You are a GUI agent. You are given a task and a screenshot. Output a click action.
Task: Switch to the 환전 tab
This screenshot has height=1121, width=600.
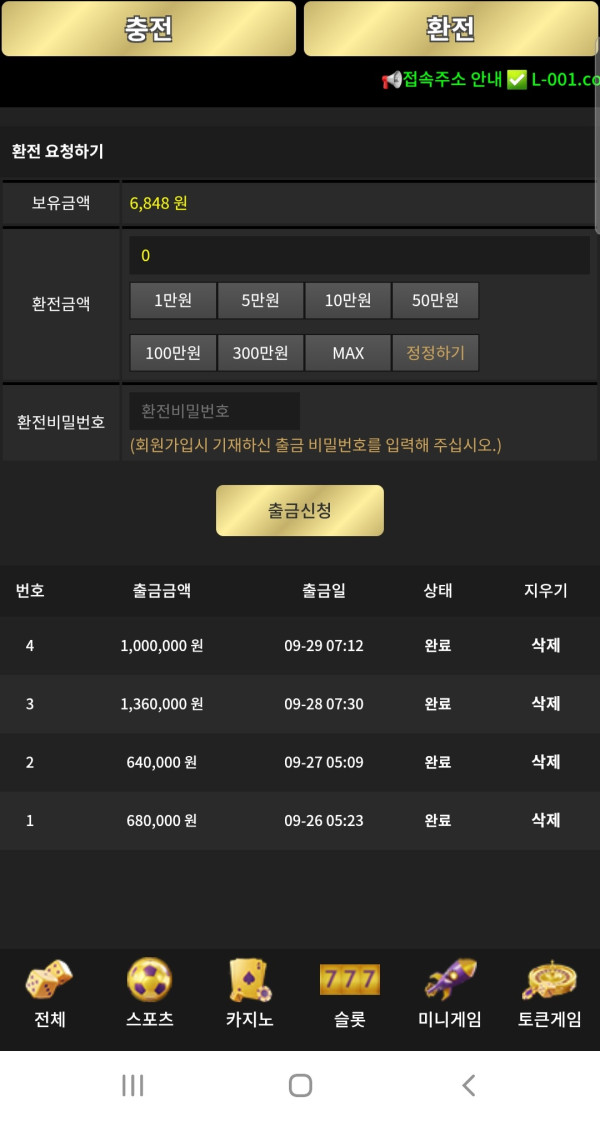click(450, 29)
